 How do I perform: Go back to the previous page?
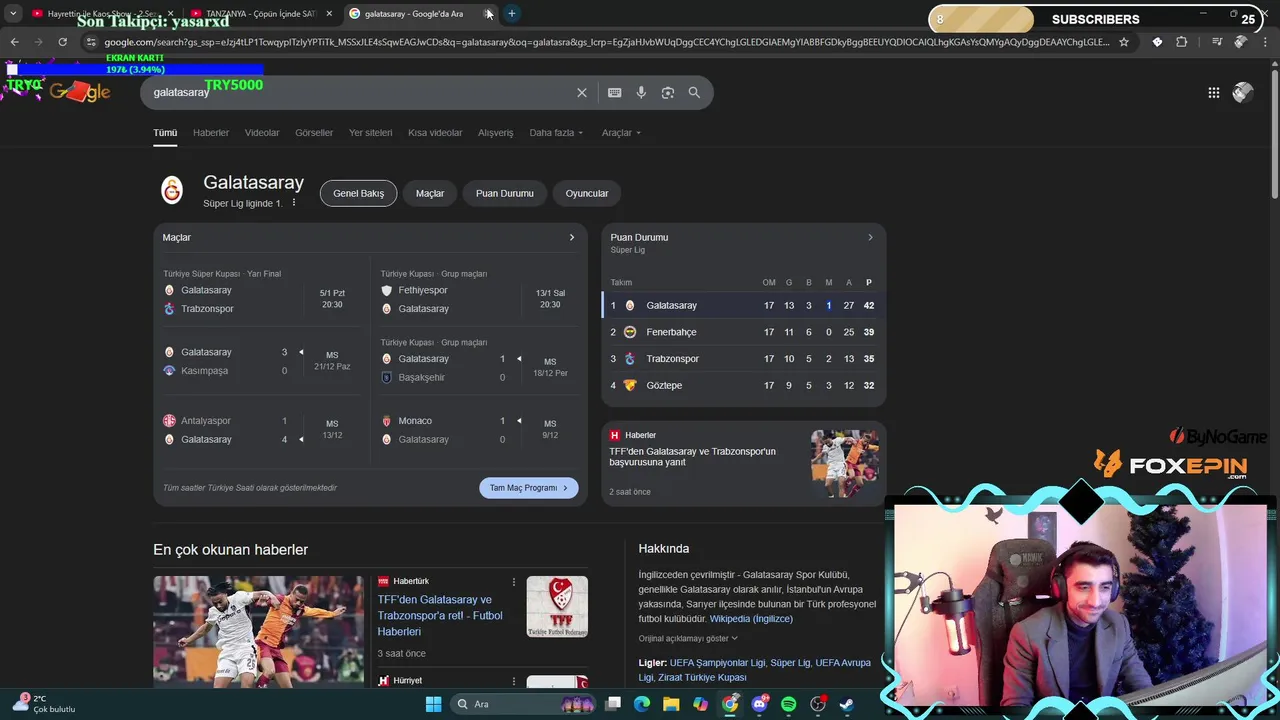tap(14, 42)
